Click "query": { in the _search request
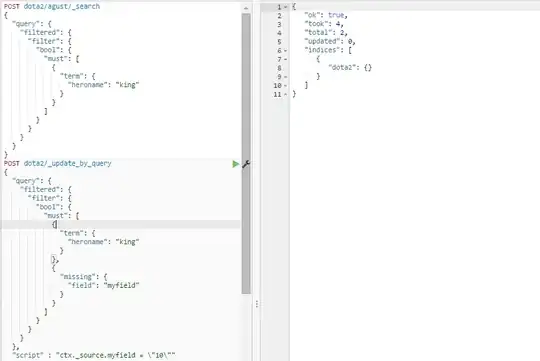The height and width of the screenshot is (361, 540). (x=32, y=24)
